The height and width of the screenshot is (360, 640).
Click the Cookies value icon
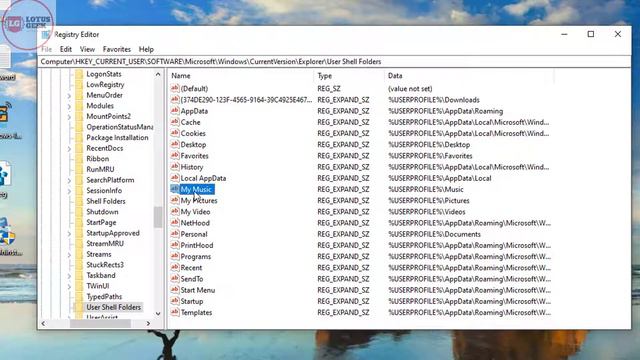tap(175, 133)
